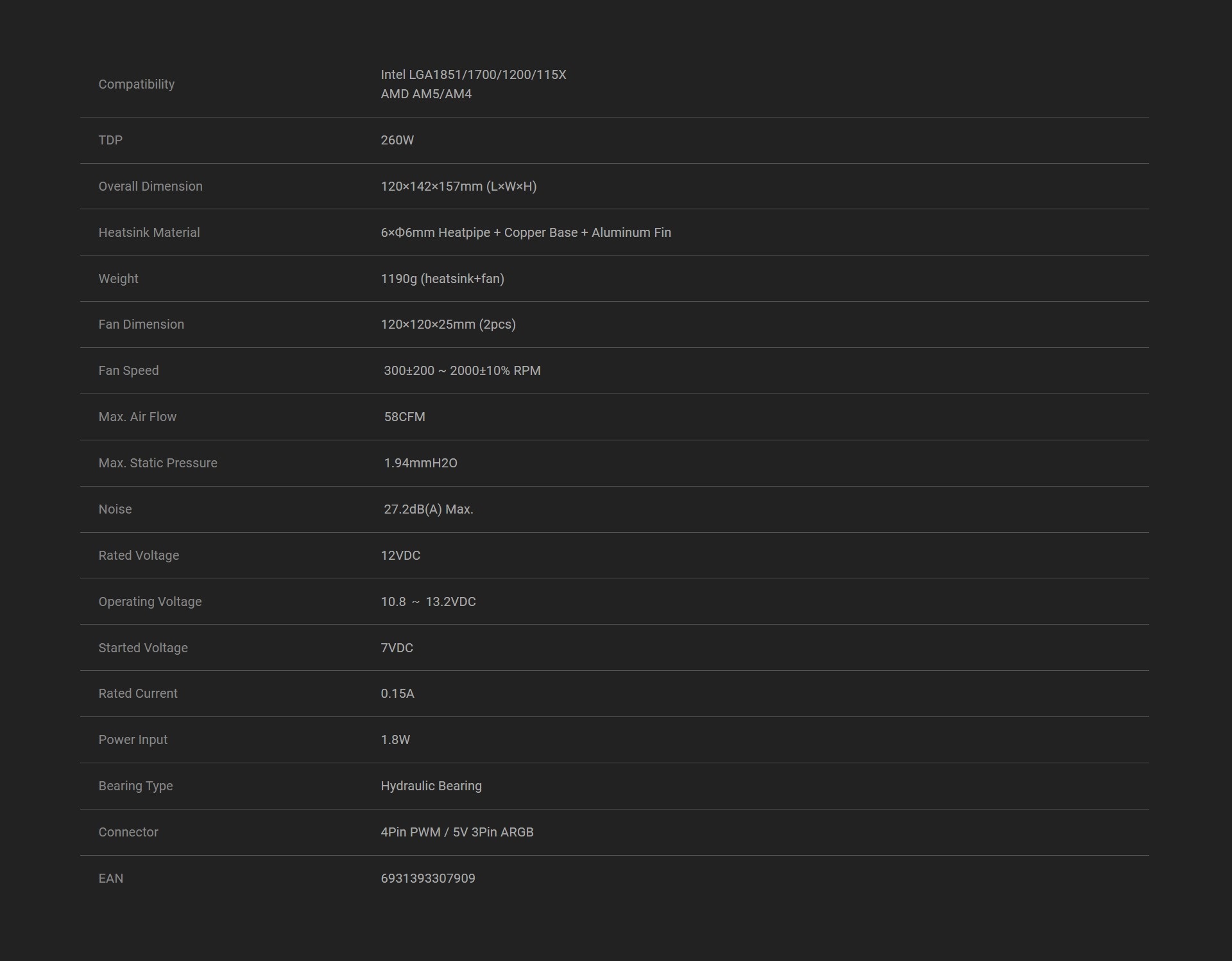Image resolution: width=1232 pixels, height=961 pixels.
Task: Click the 120×142×157mm dimension value
Action: click(x=458, y=186)
